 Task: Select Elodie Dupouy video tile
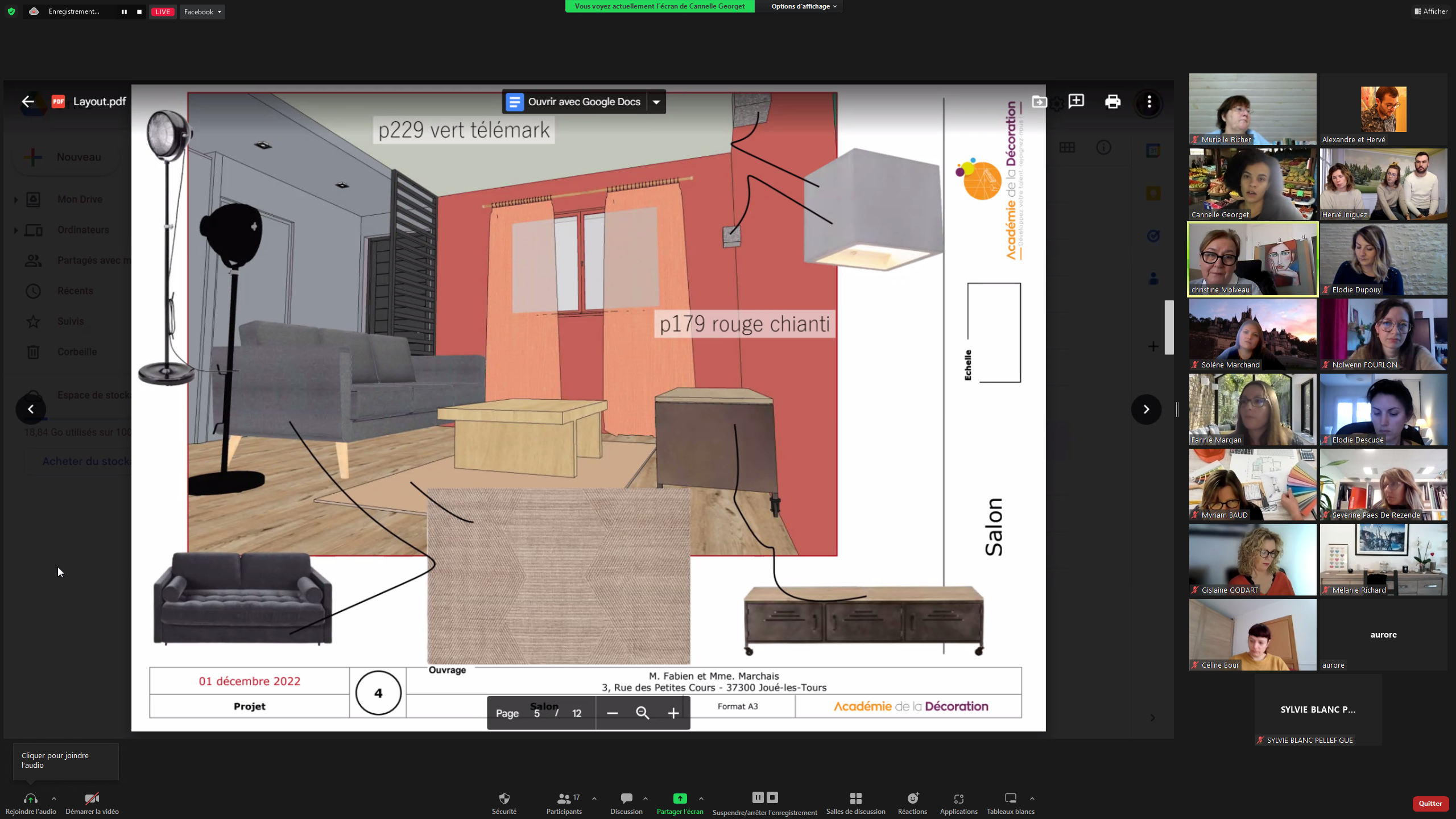(1383, 259)
